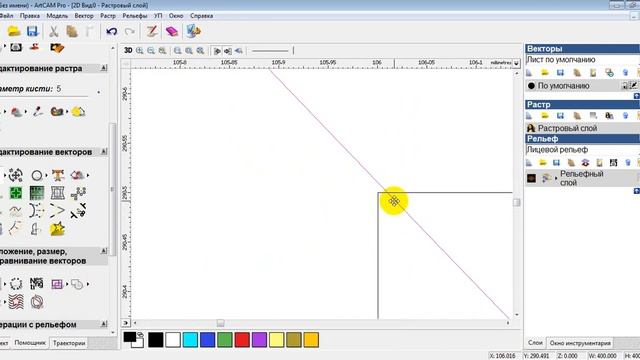Zoom in on the 2D view
Screen dimensions: 640x360
point(140,51)
